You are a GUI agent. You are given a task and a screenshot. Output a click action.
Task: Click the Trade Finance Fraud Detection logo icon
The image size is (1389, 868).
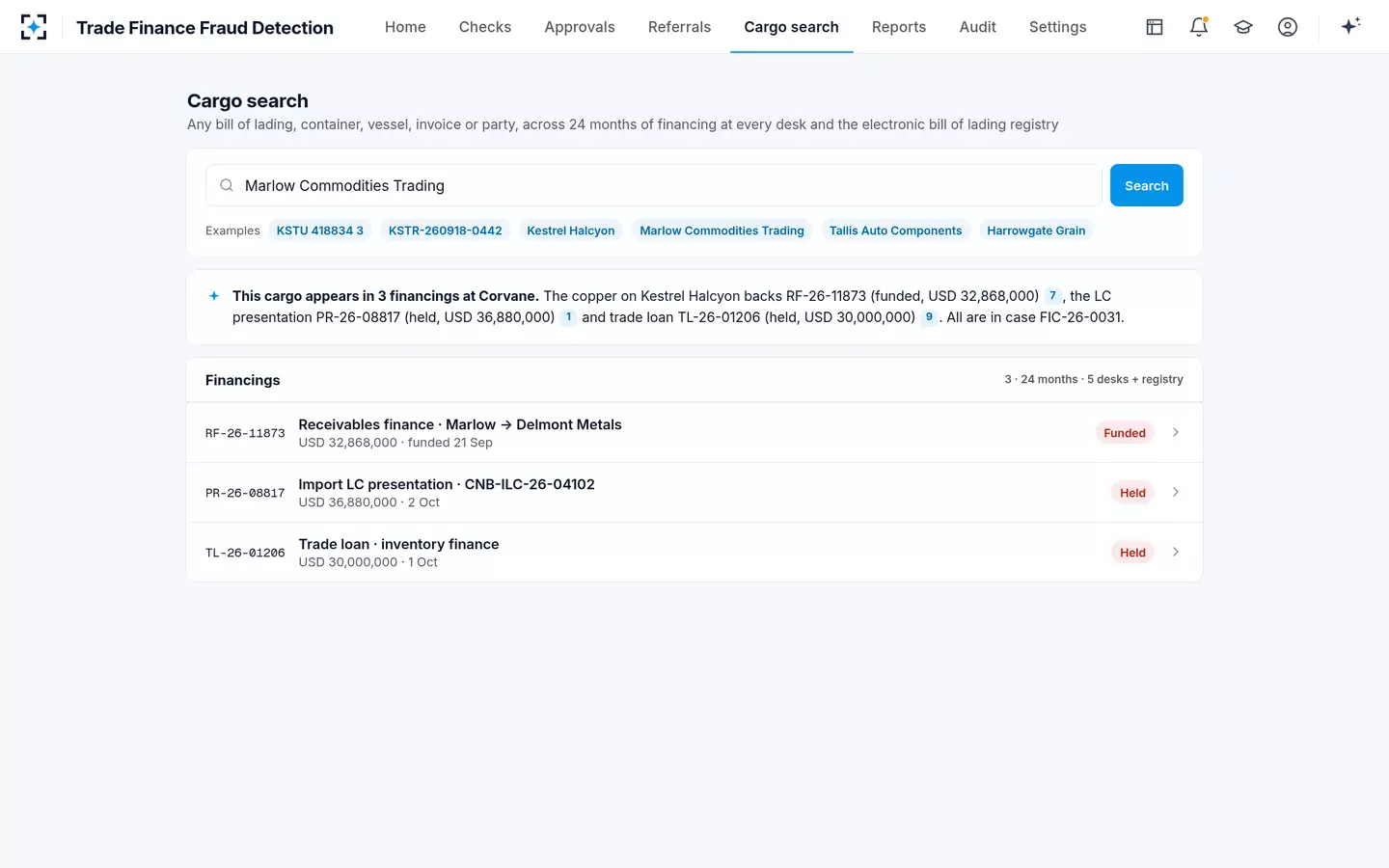click(34, 27)
